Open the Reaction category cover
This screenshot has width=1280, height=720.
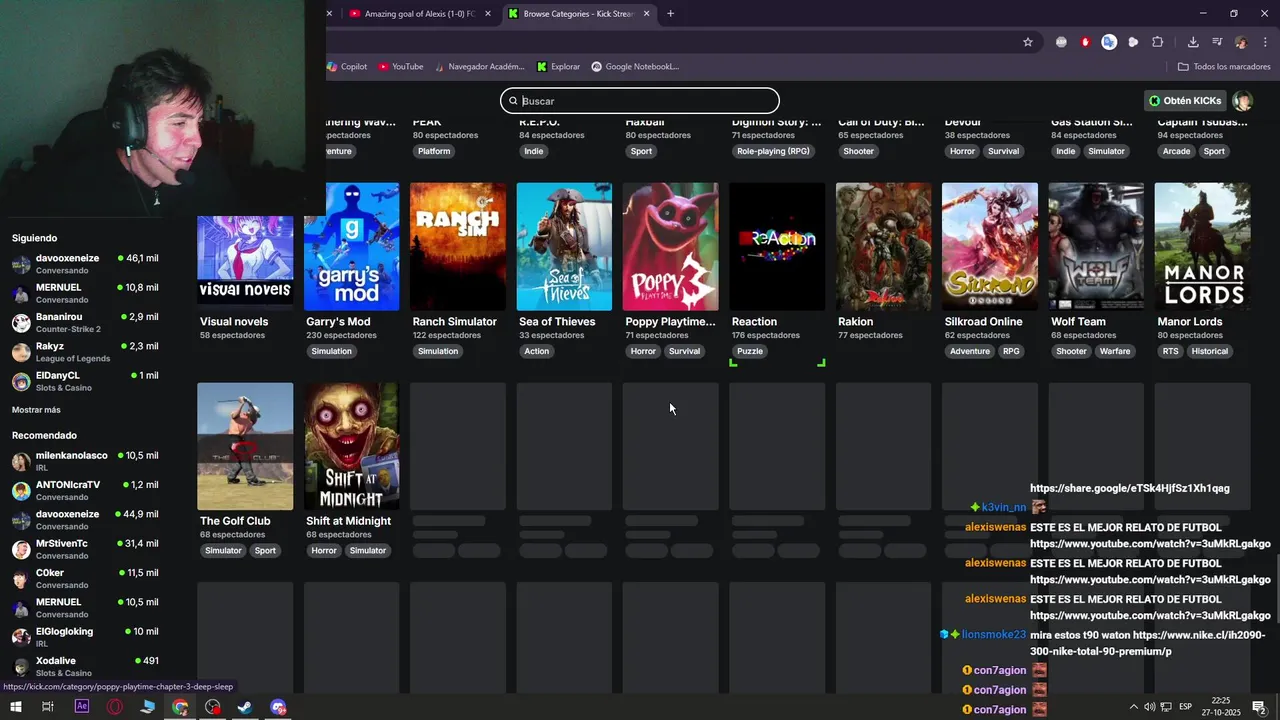coord(777,246)
